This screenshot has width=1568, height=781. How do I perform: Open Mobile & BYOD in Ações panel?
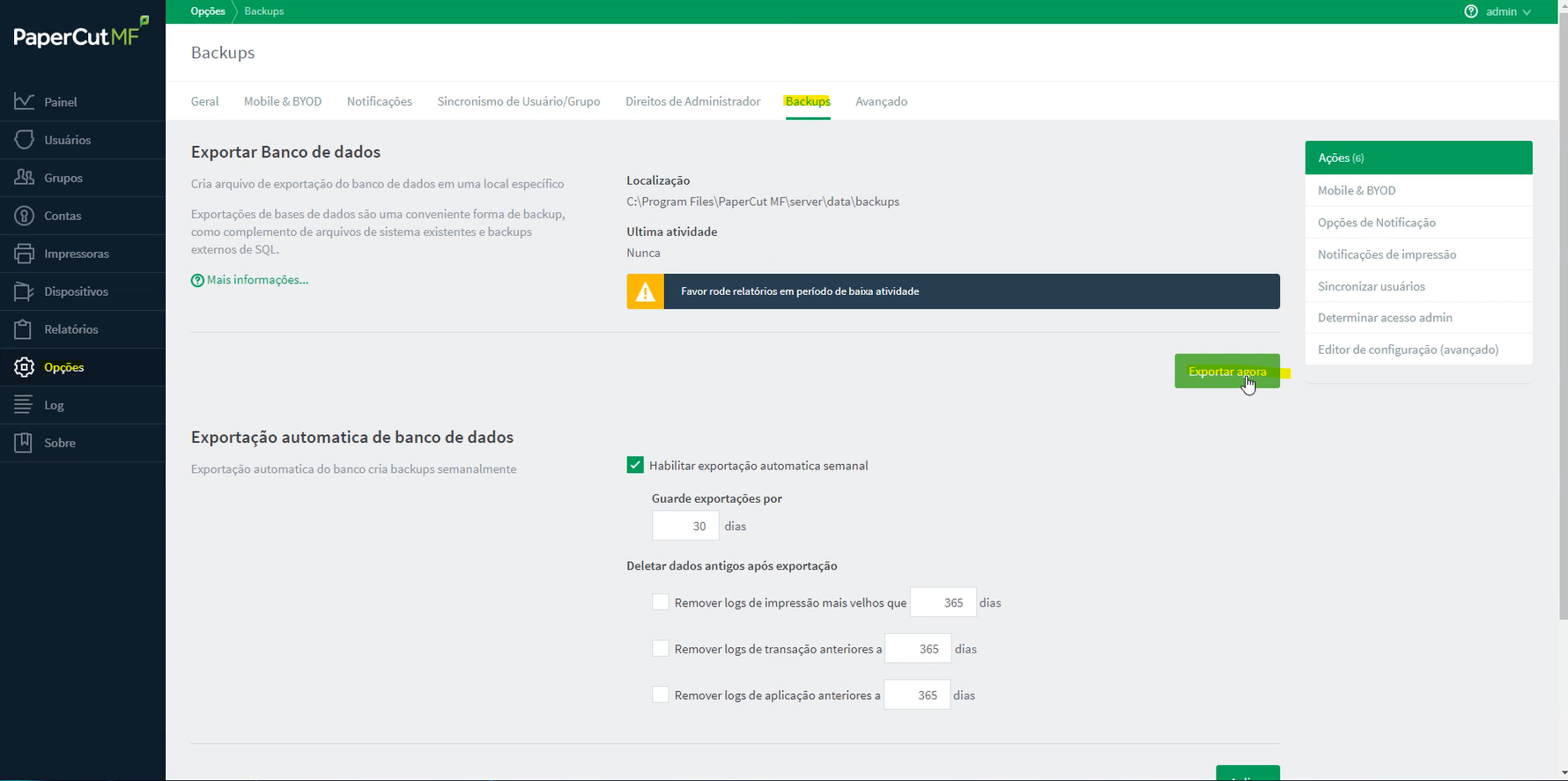click(x=1418, y=190)
